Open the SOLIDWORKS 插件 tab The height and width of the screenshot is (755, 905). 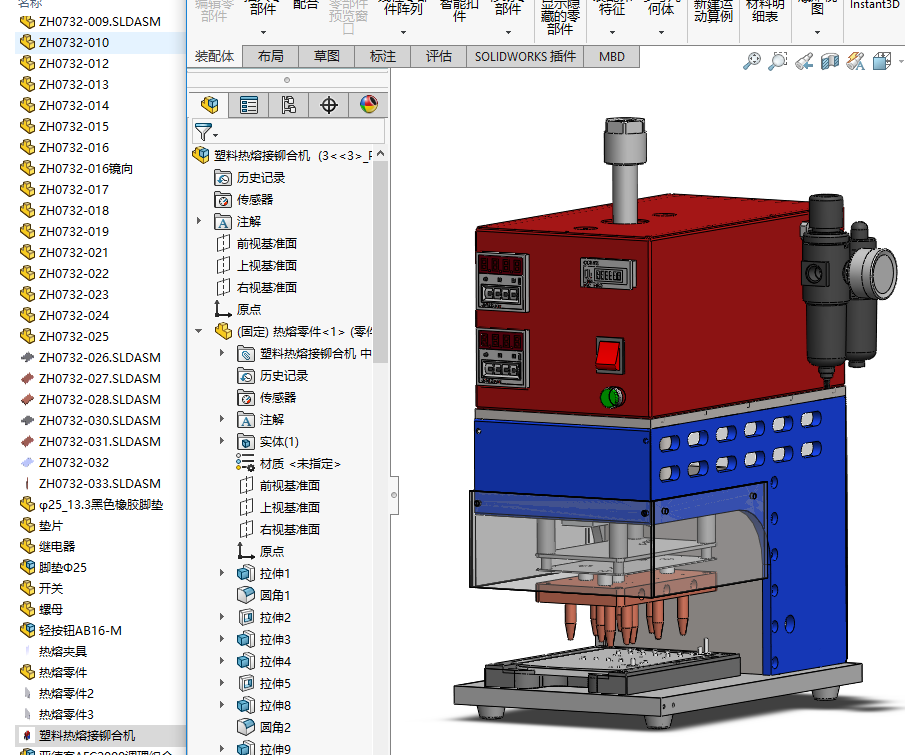(525, 57)
